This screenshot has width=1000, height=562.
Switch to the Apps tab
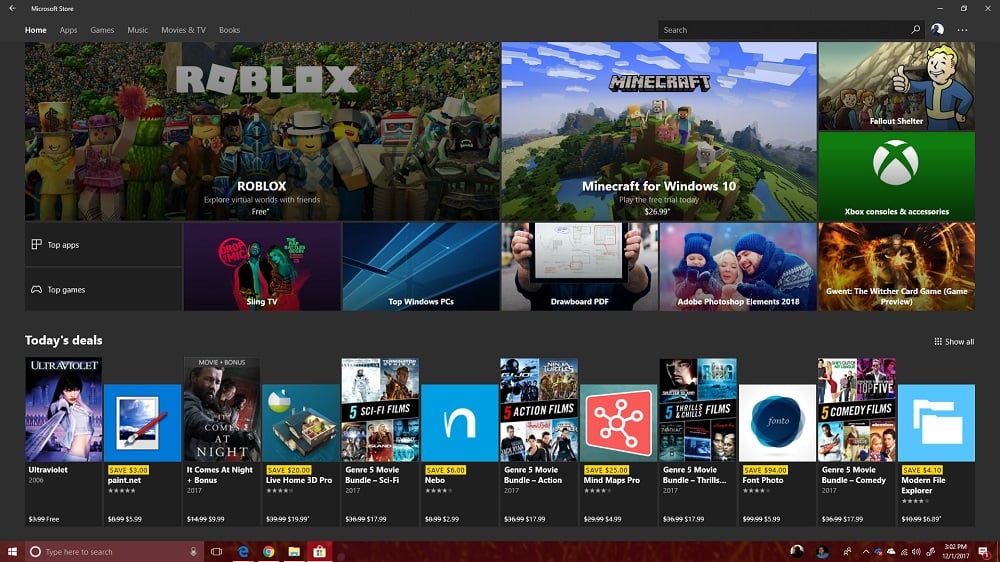click(x=68, y=30)
